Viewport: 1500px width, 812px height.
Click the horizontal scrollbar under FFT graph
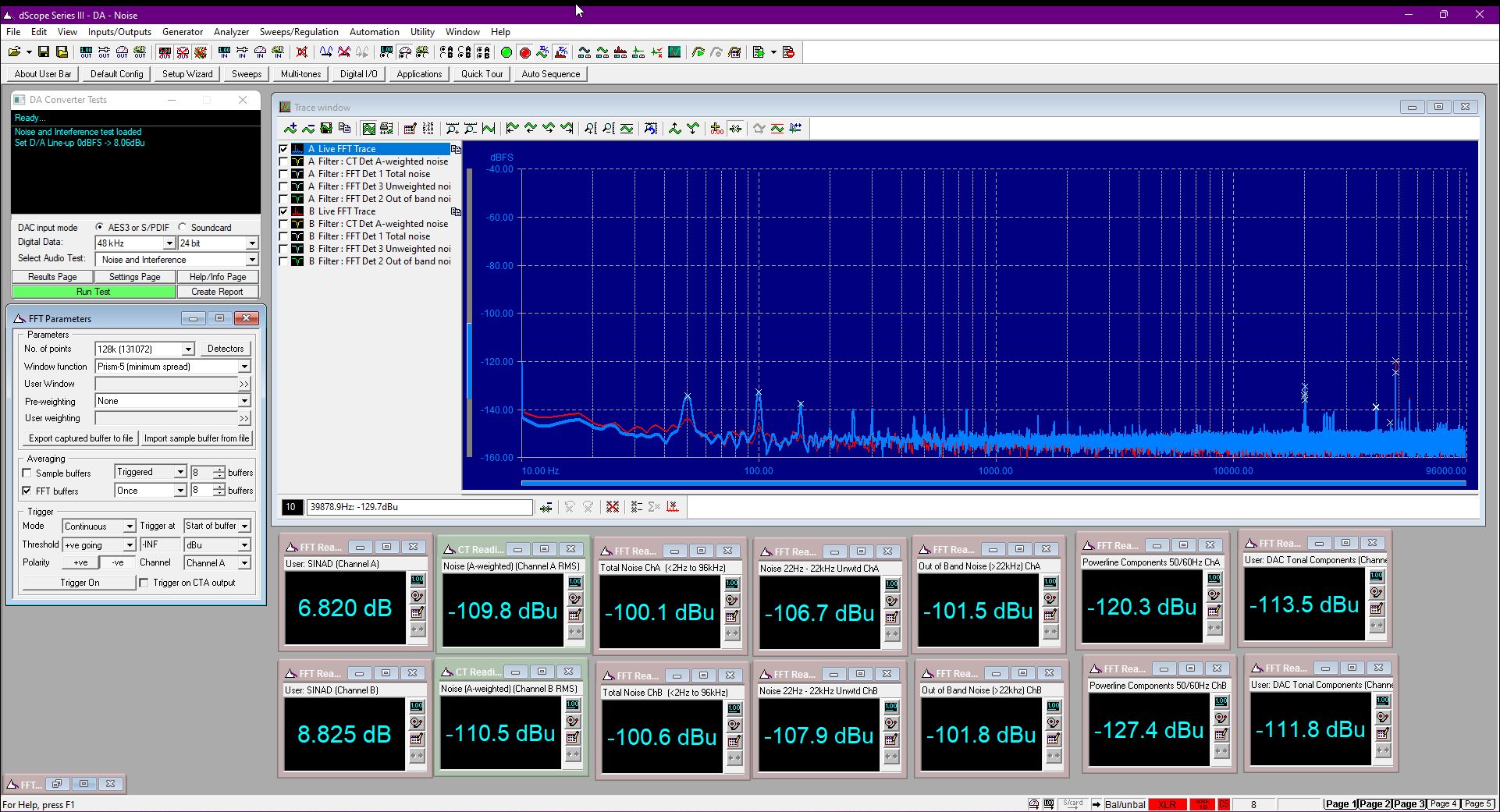[993, 483]
